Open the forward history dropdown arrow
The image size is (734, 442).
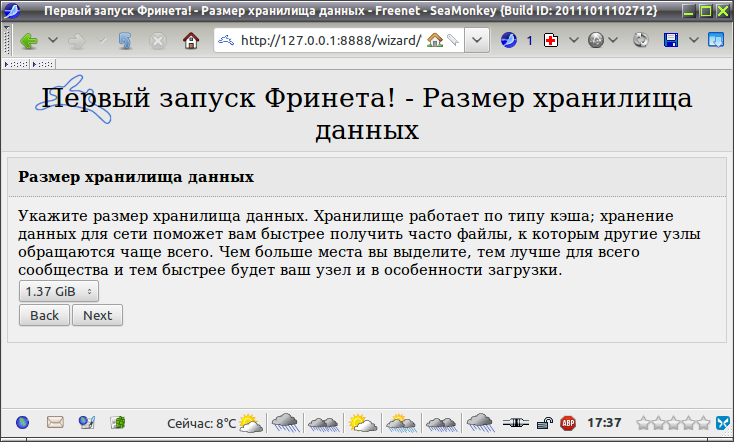click(101, 40)
